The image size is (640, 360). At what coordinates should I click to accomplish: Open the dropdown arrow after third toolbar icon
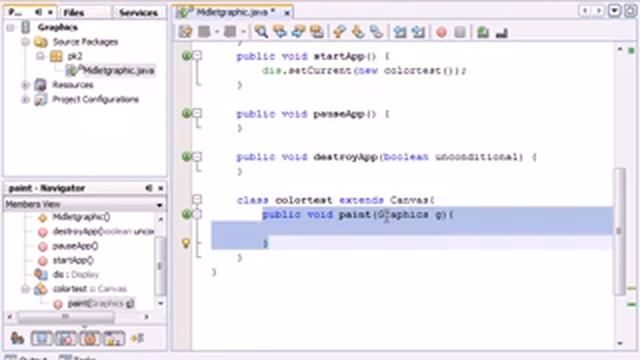(x=243, y=31)
